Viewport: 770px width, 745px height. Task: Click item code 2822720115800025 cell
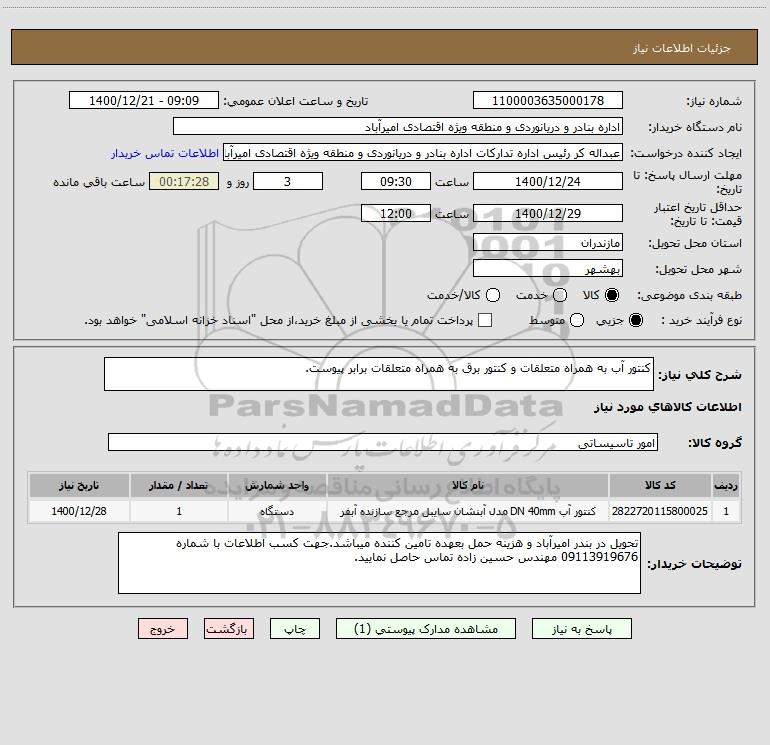click(x=660, y=511)
